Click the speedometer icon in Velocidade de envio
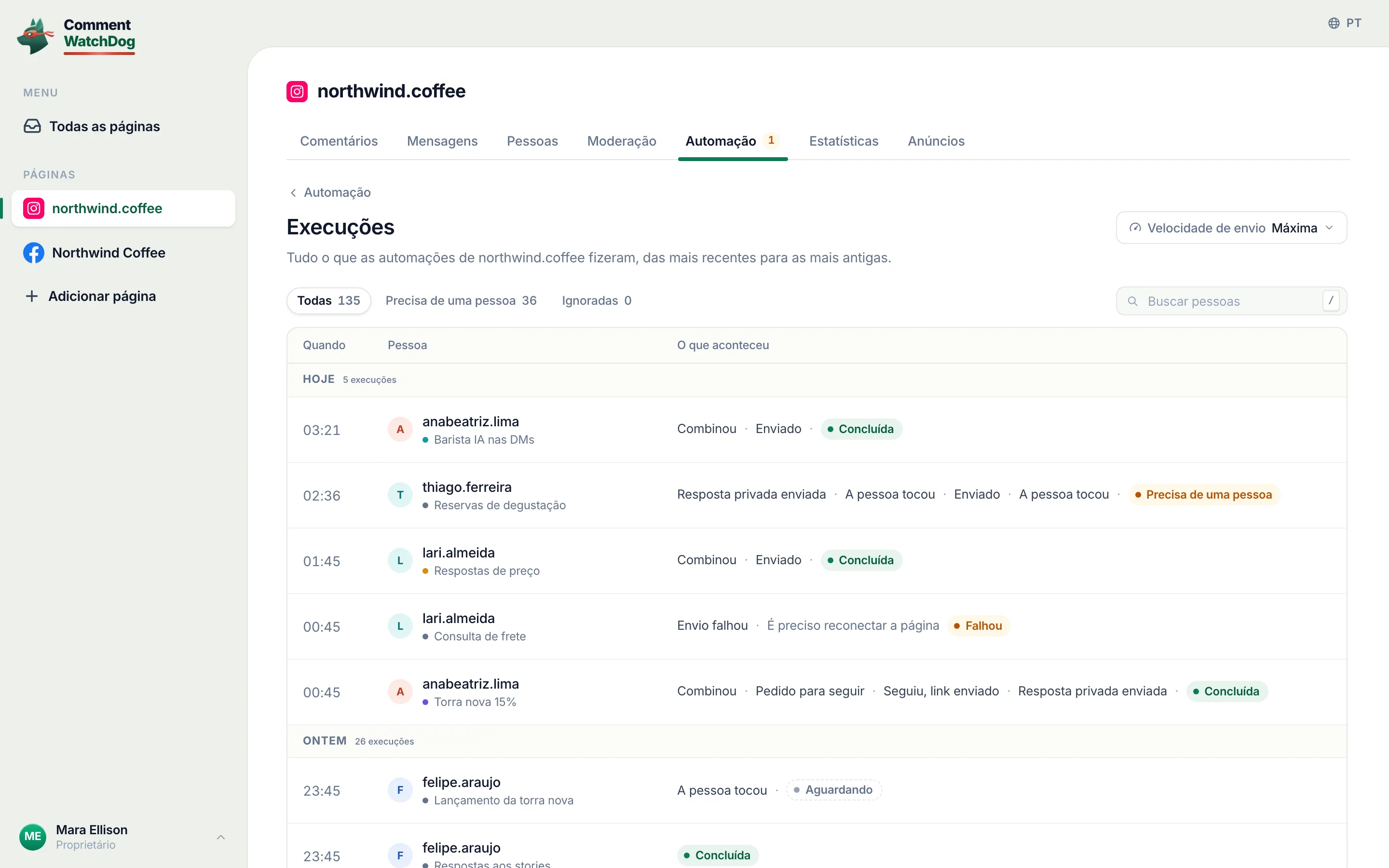 click(1135, 228)
